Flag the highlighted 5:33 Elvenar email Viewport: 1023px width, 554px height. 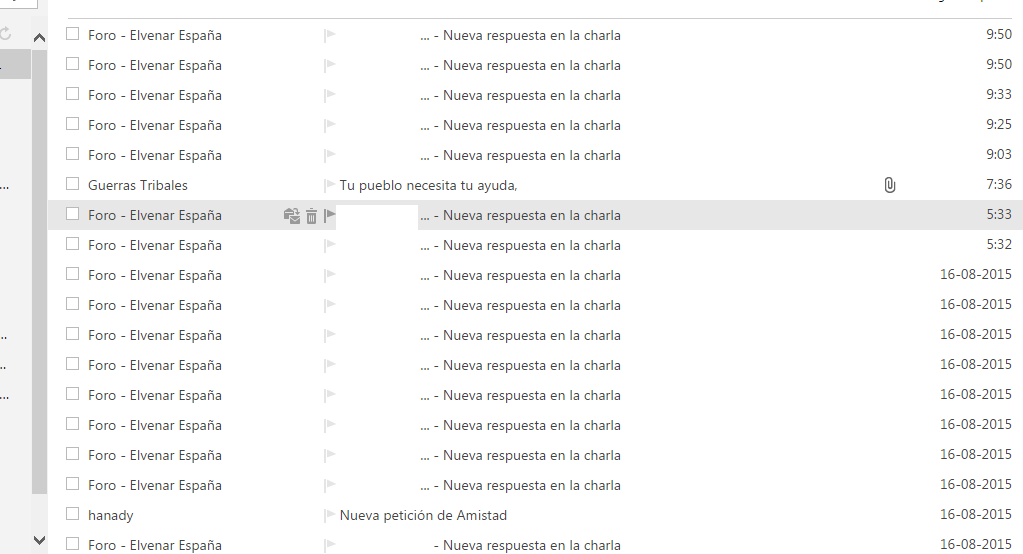[x=329, y=215]
